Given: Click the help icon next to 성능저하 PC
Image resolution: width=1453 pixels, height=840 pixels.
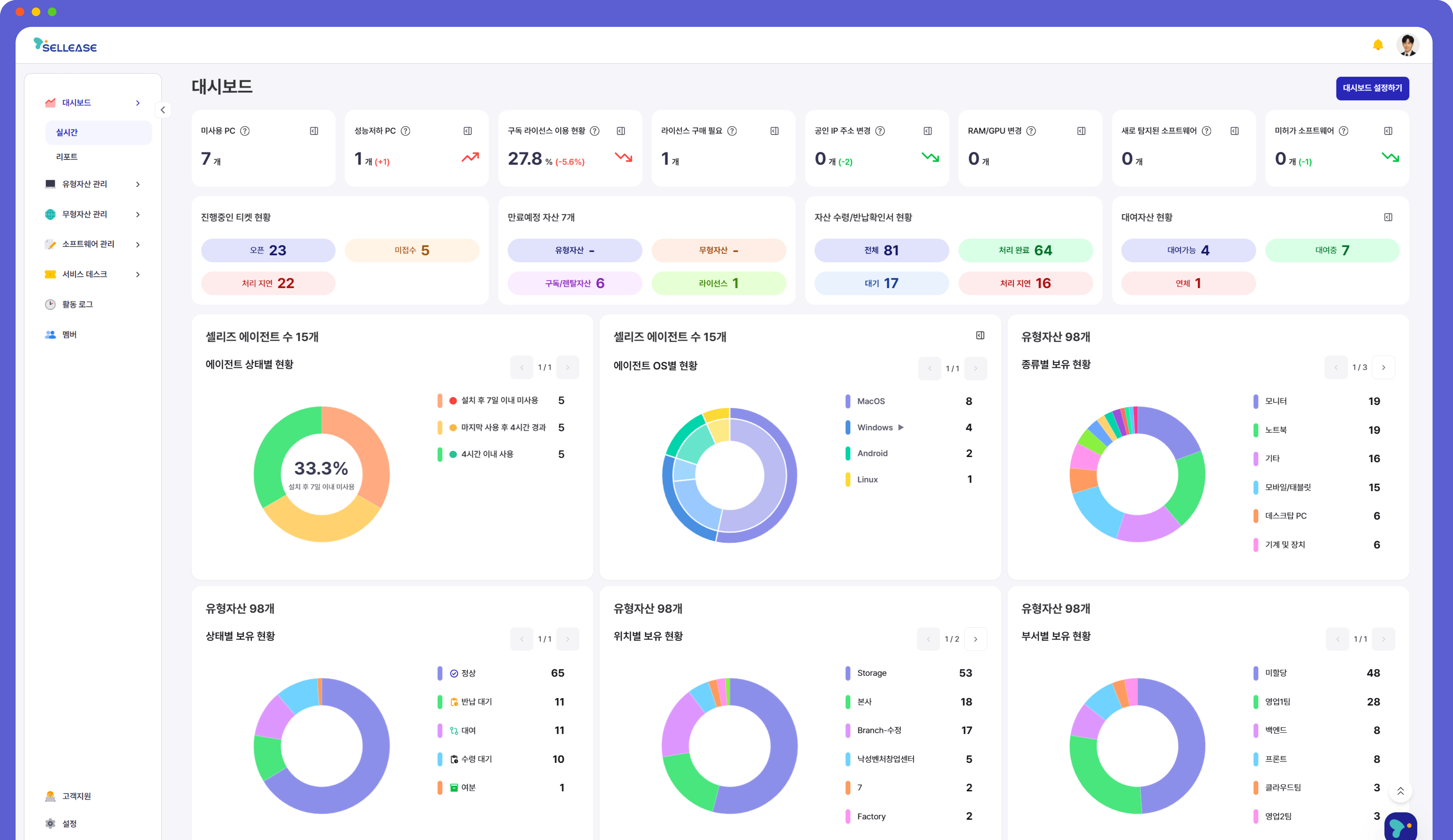Looking at the screenshot, I should [405, 131].
